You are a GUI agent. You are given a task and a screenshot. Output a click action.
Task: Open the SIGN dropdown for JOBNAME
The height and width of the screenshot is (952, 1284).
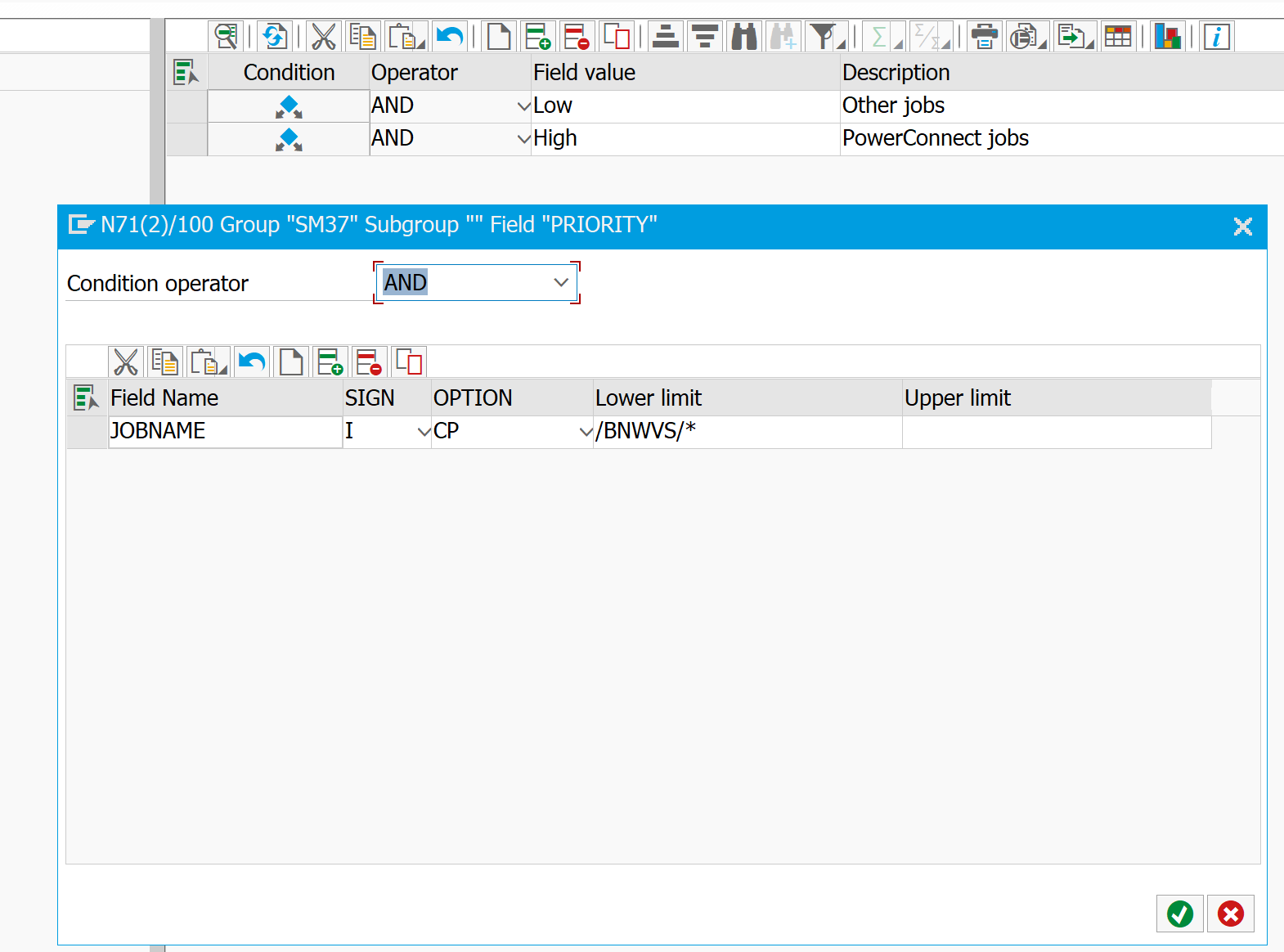click(x=424, y=432)
